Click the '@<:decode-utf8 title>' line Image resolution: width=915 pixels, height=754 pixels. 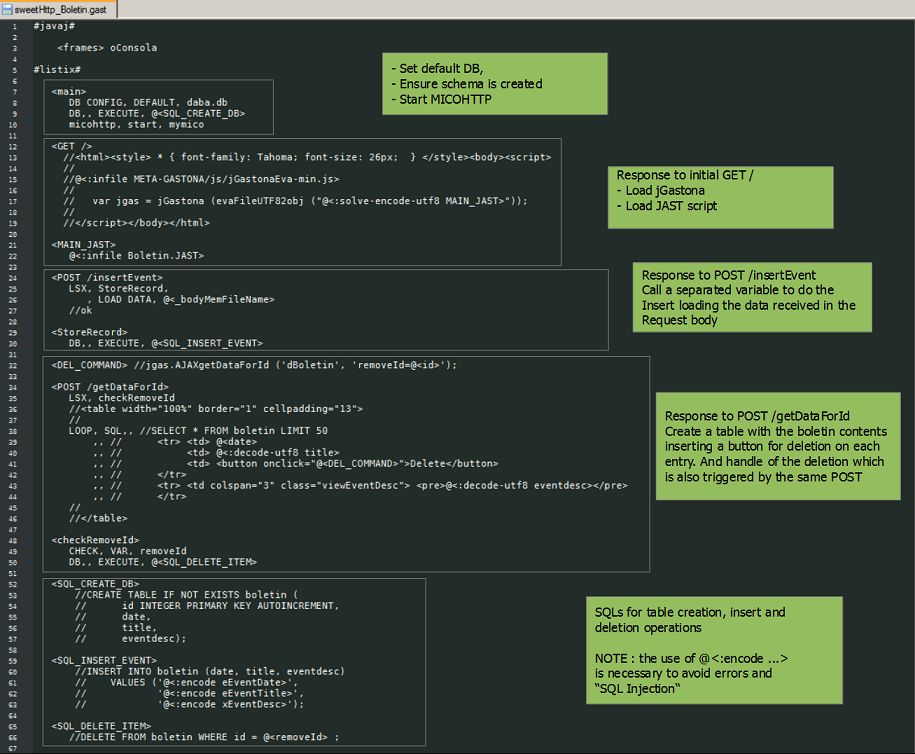tap(216, 453)
